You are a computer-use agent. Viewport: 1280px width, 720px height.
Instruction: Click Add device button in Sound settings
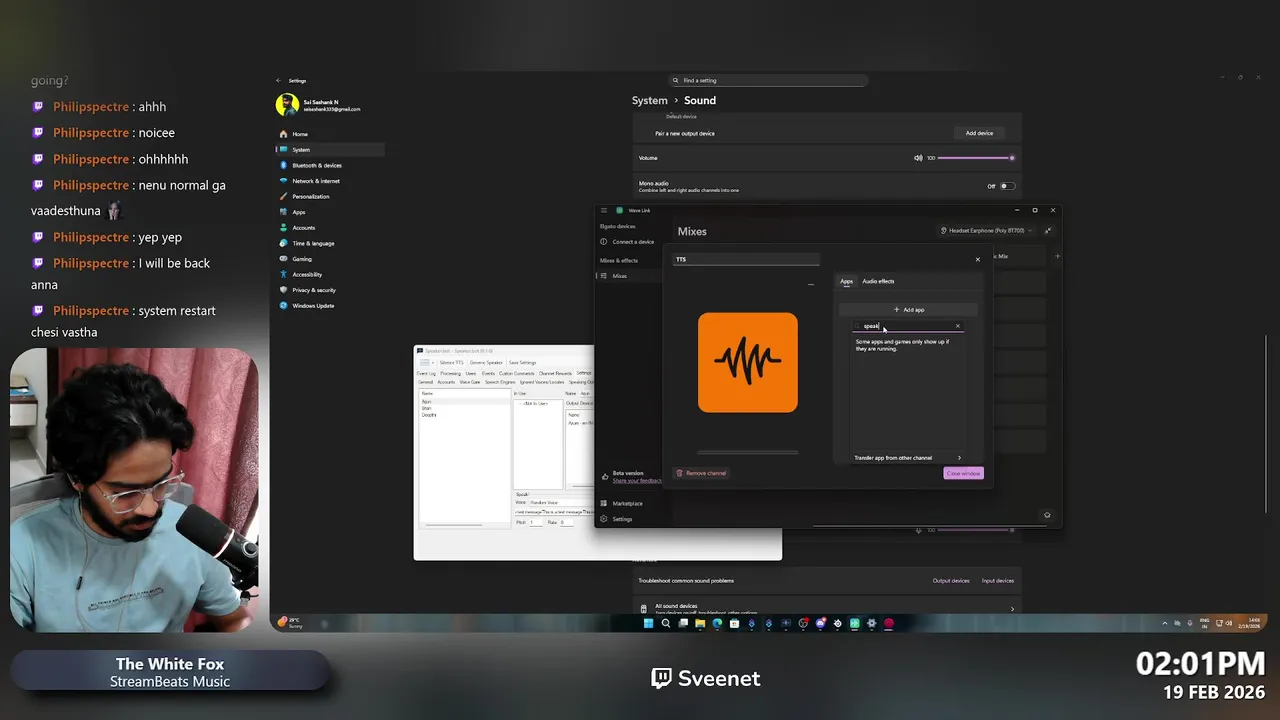[x=979, y=133]
